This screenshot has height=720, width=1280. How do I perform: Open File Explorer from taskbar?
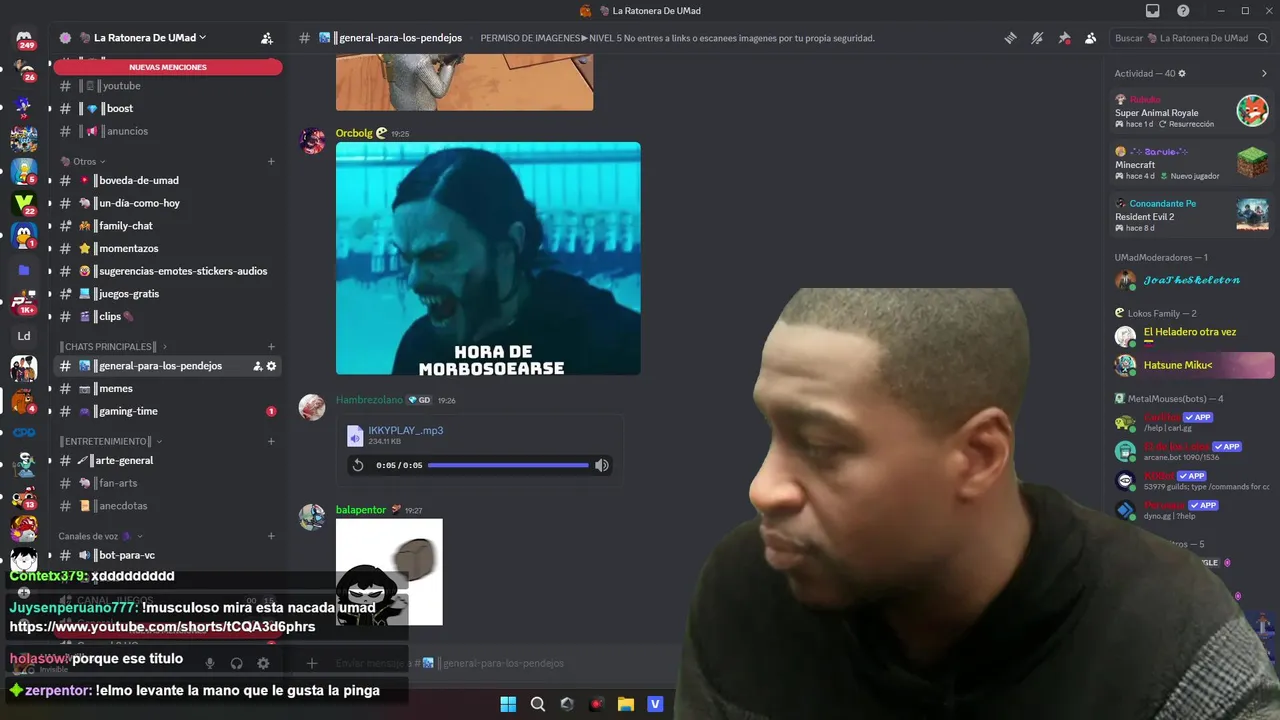point(626,704)
